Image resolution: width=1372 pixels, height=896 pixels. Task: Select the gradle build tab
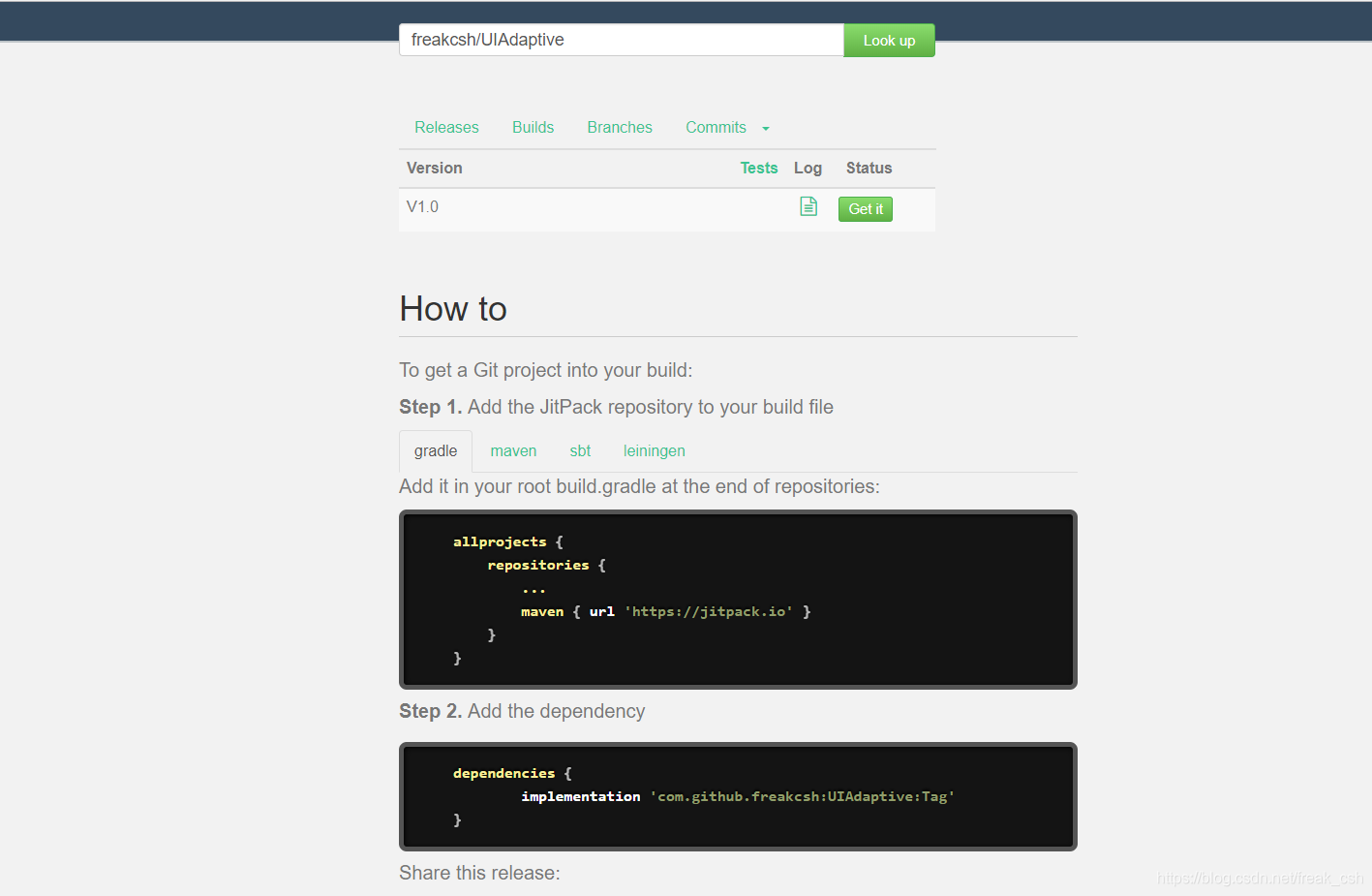[x=436, y=451]
